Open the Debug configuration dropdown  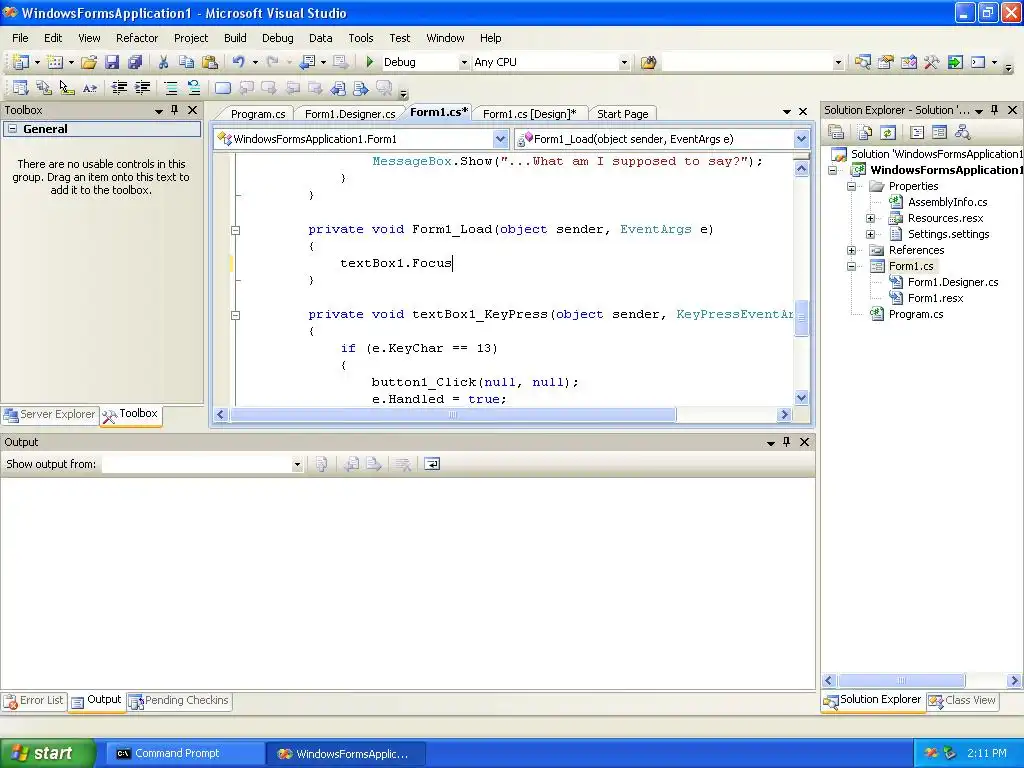pyautogui.click(x=464, y=63)
